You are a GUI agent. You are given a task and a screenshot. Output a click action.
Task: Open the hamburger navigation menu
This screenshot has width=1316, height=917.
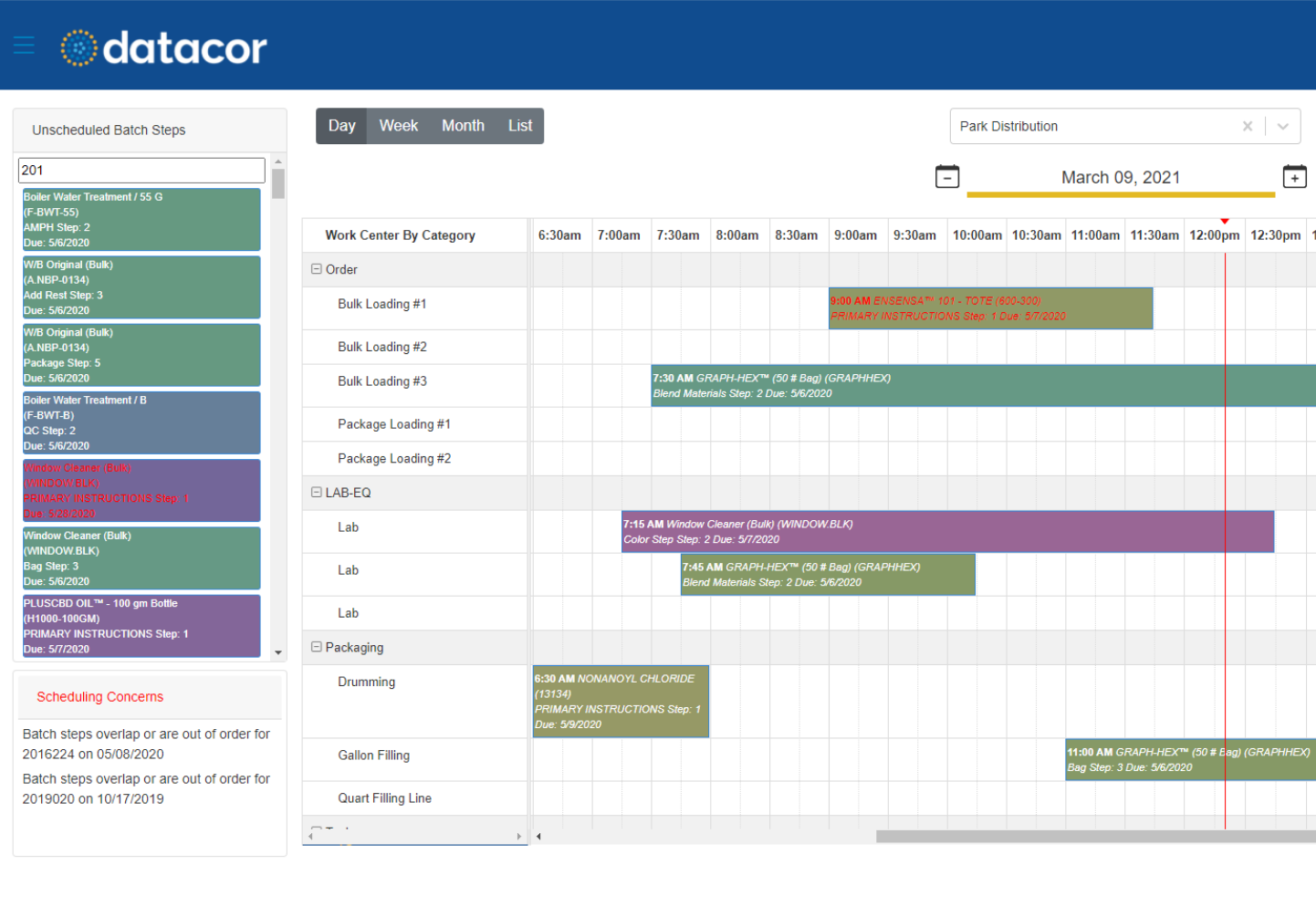tap(24, 45)
